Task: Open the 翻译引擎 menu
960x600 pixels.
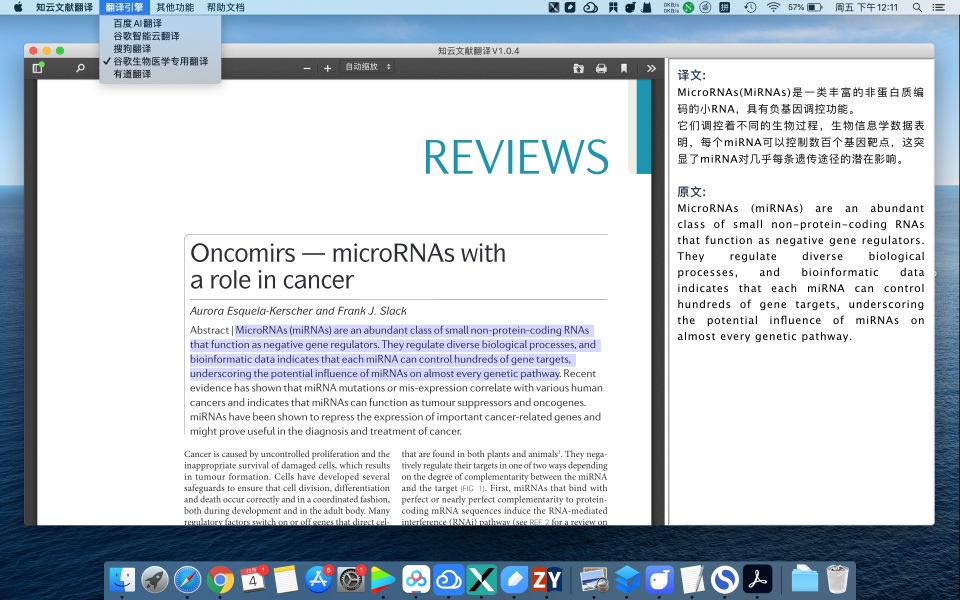Action: tap(124, 7)
